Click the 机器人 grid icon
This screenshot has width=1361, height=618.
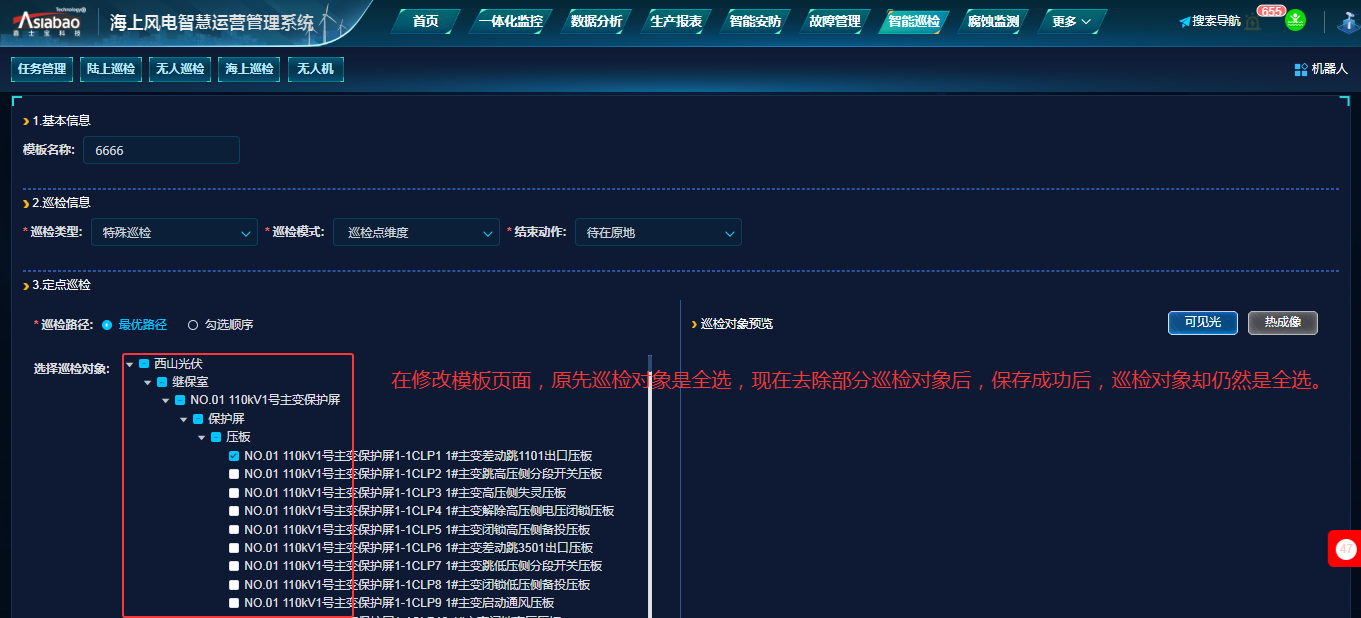(x=1301, y=69)
